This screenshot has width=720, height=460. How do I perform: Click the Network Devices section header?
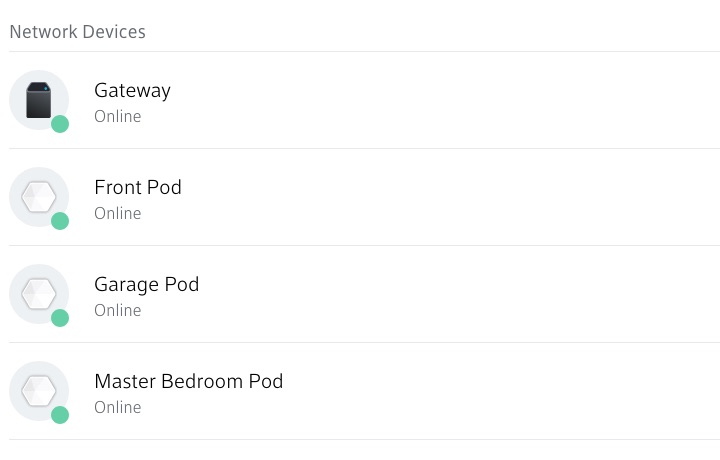pyautogui.click(x=77, y=32)
